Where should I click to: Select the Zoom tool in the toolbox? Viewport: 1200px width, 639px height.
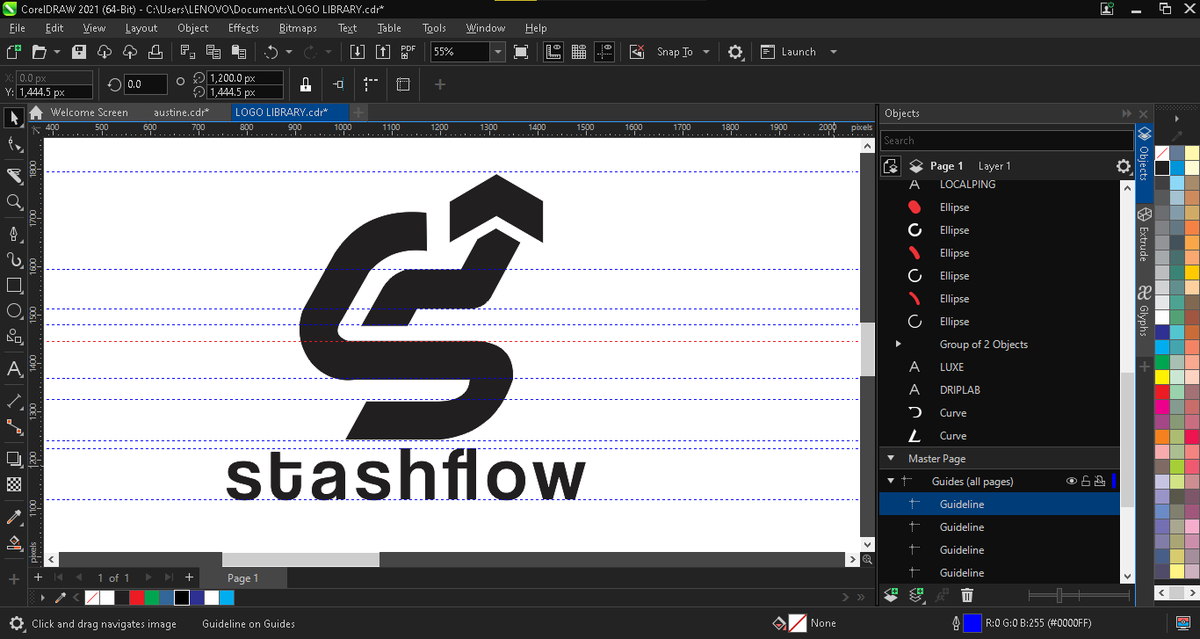coord(14,202)
